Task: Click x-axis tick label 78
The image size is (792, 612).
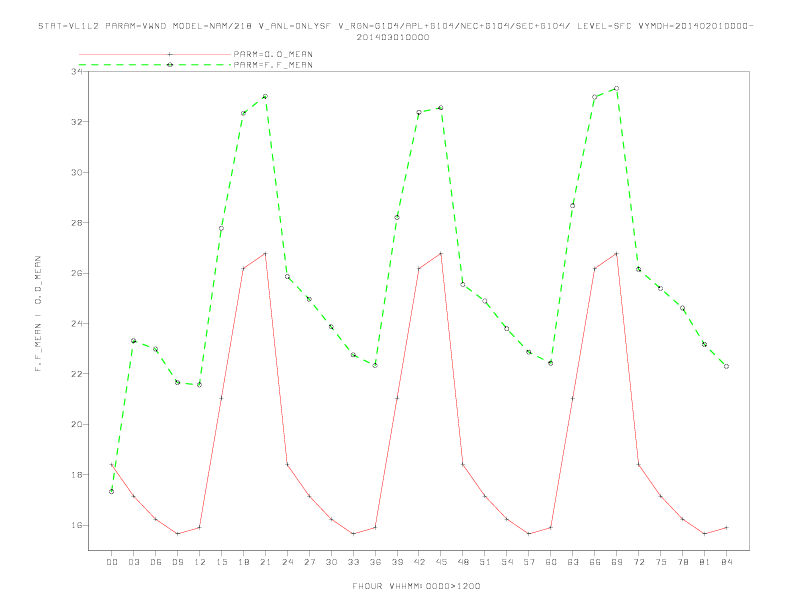Action: 682,562
